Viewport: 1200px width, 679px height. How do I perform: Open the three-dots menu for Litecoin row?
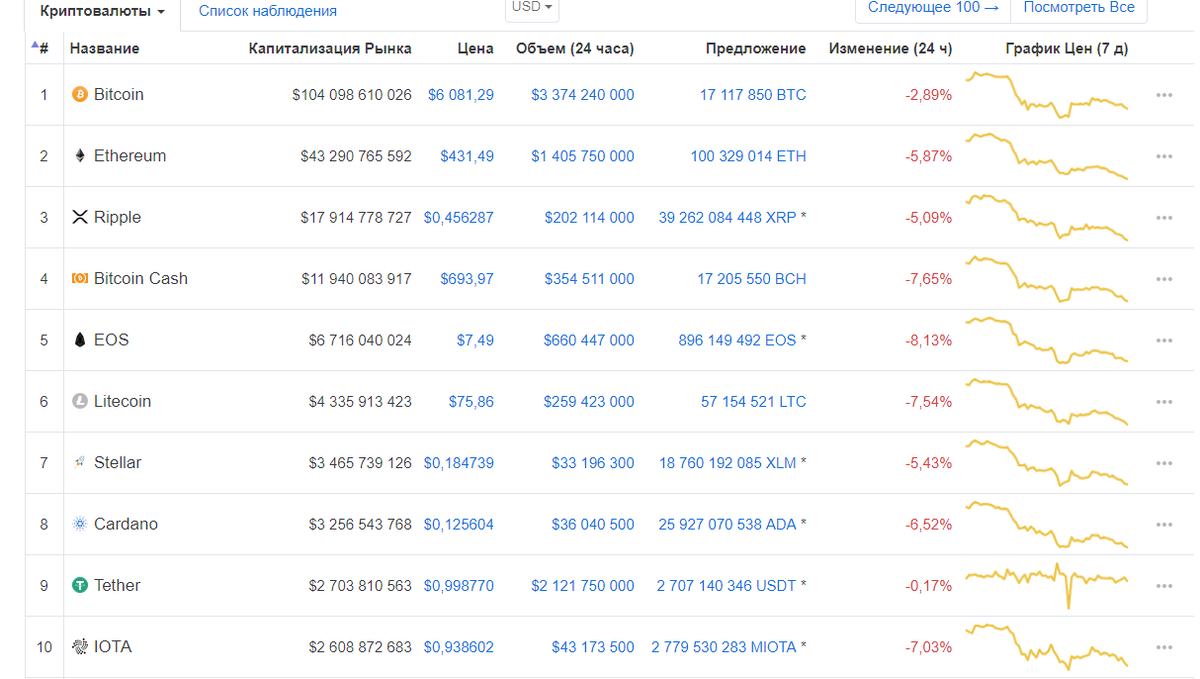pyautogui.click(x=1164, y=402)
